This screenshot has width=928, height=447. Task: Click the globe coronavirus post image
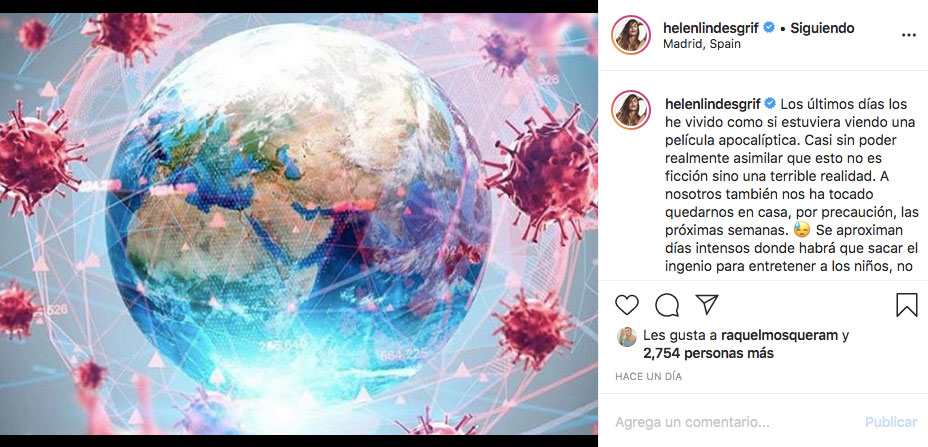299,224
